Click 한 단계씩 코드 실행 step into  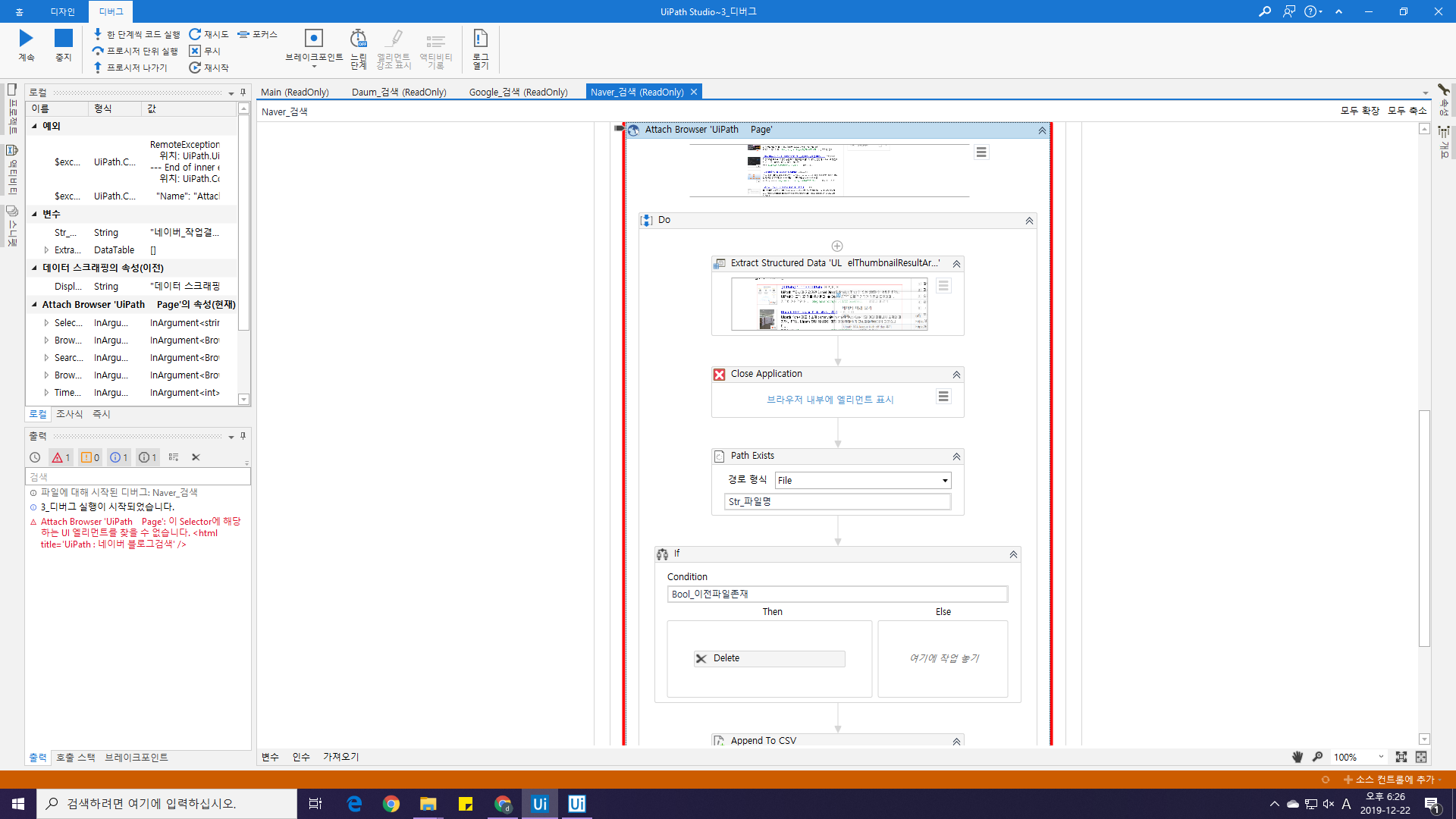coord(136,35)
